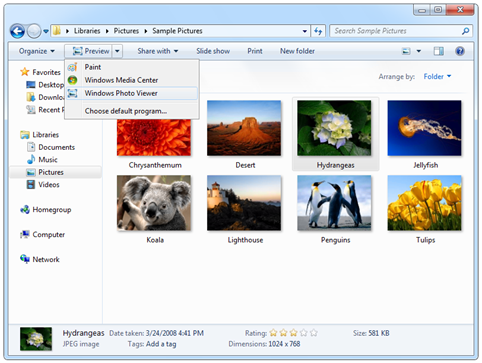Screen dimensions: 482x363
Task: Open Documents library in sidebar
Action: click(56, 147)
